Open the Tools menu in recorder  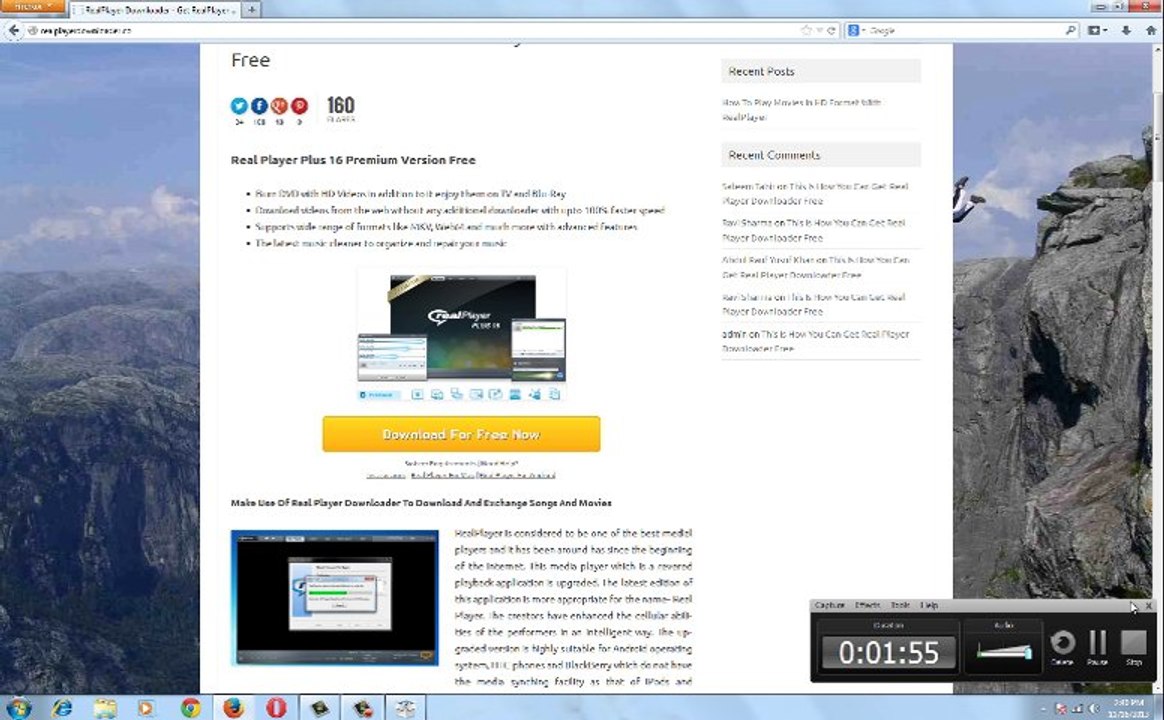(900, 606)
